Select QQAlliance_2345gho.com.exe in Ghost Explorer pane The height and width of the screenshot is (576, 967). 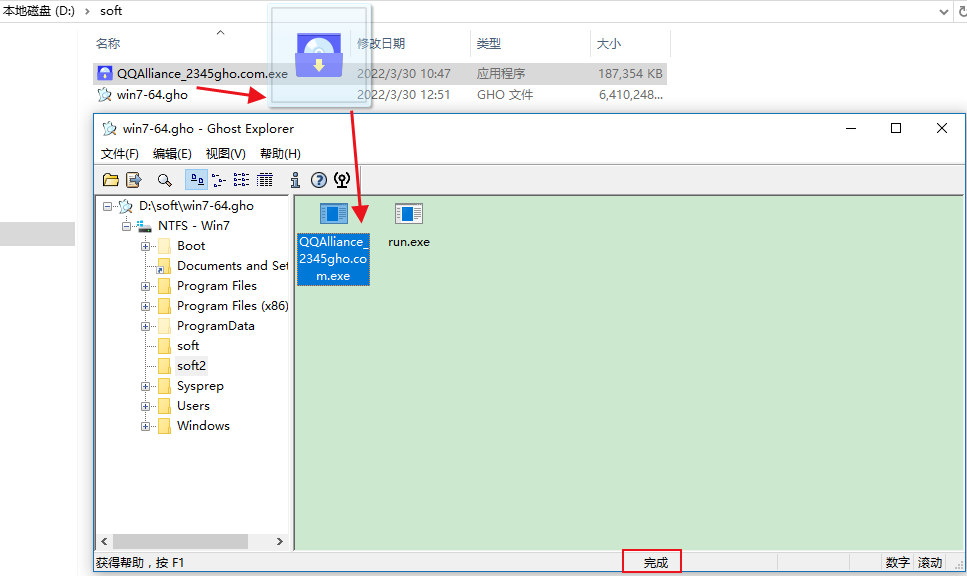(x=334, y=244)
